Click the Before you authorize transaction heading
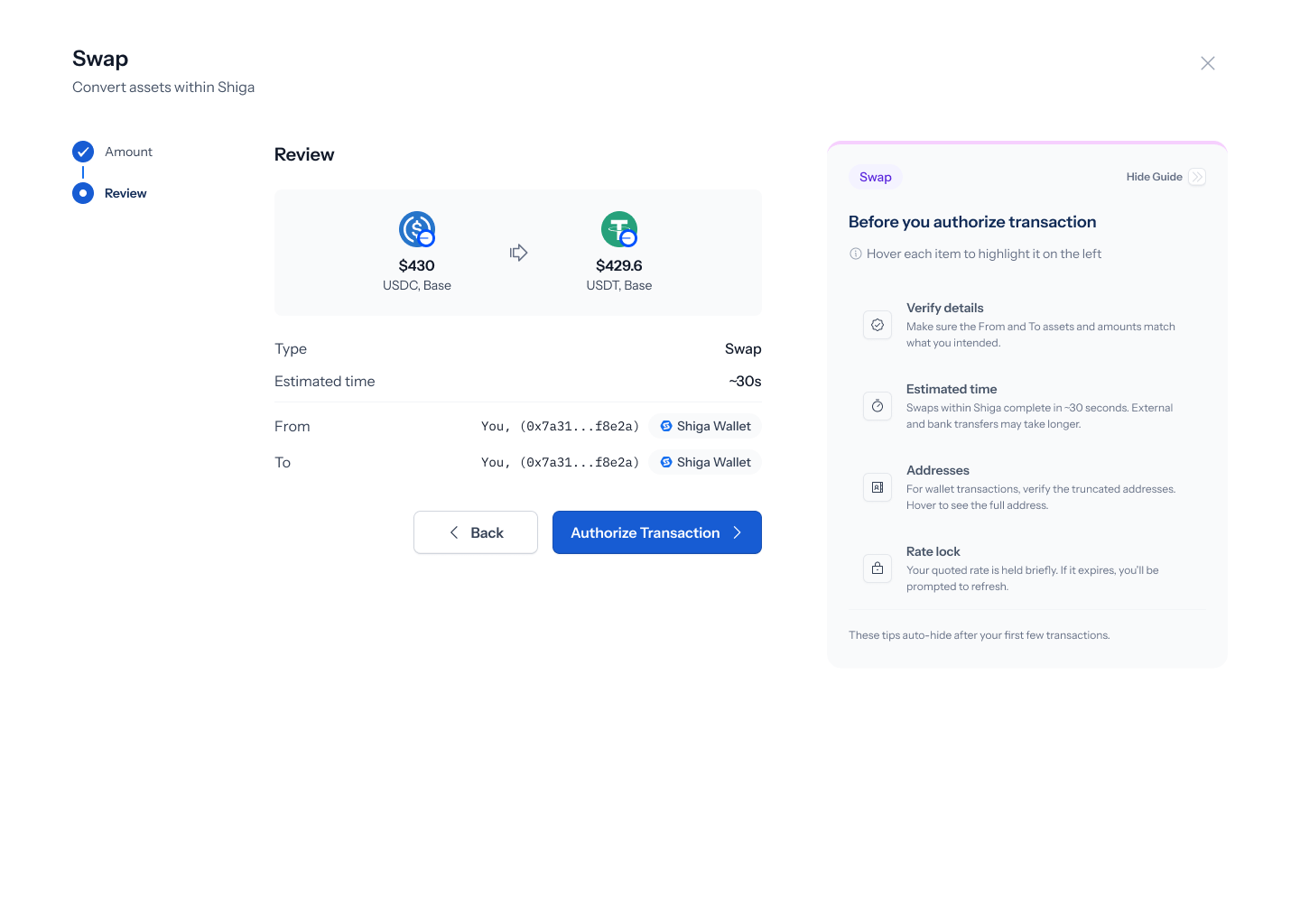Viewport: 1300px width, 924px height. (972, 222)
